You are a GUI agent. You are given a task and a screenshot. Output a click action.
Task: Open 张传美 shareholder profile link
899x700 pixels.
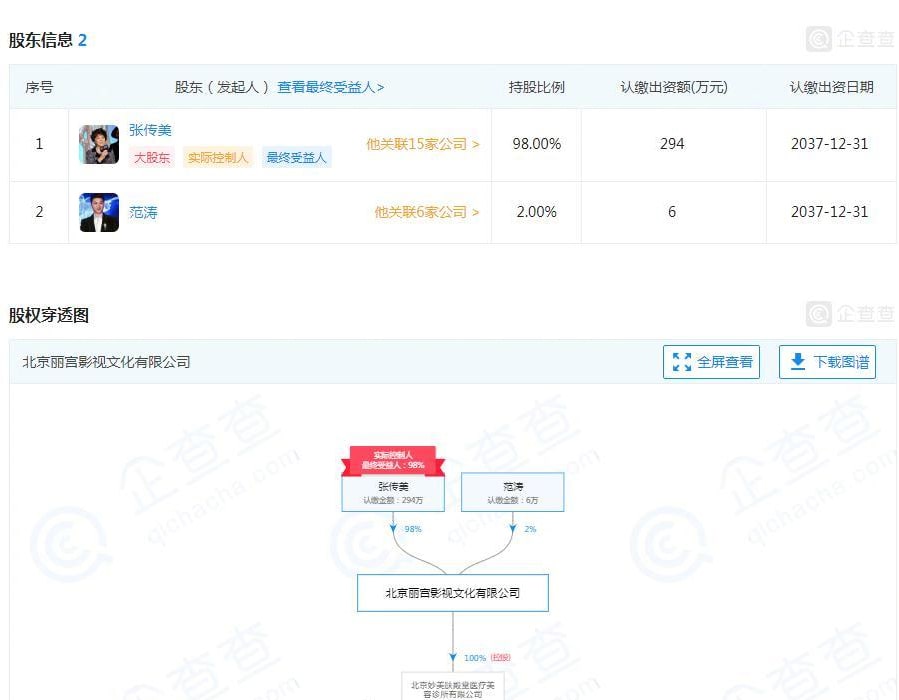150,130
